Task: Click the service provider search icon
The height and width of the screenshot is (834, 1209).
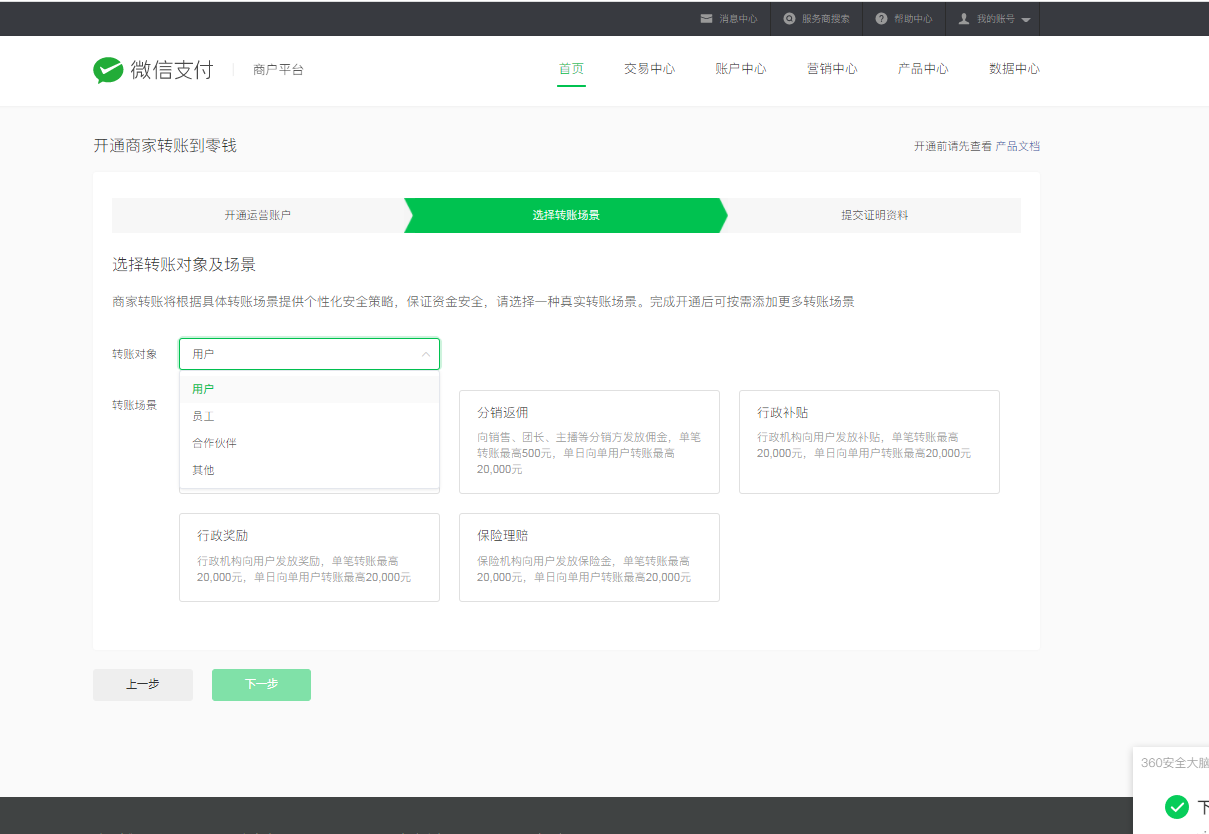Action: click(x=789, y=19)
